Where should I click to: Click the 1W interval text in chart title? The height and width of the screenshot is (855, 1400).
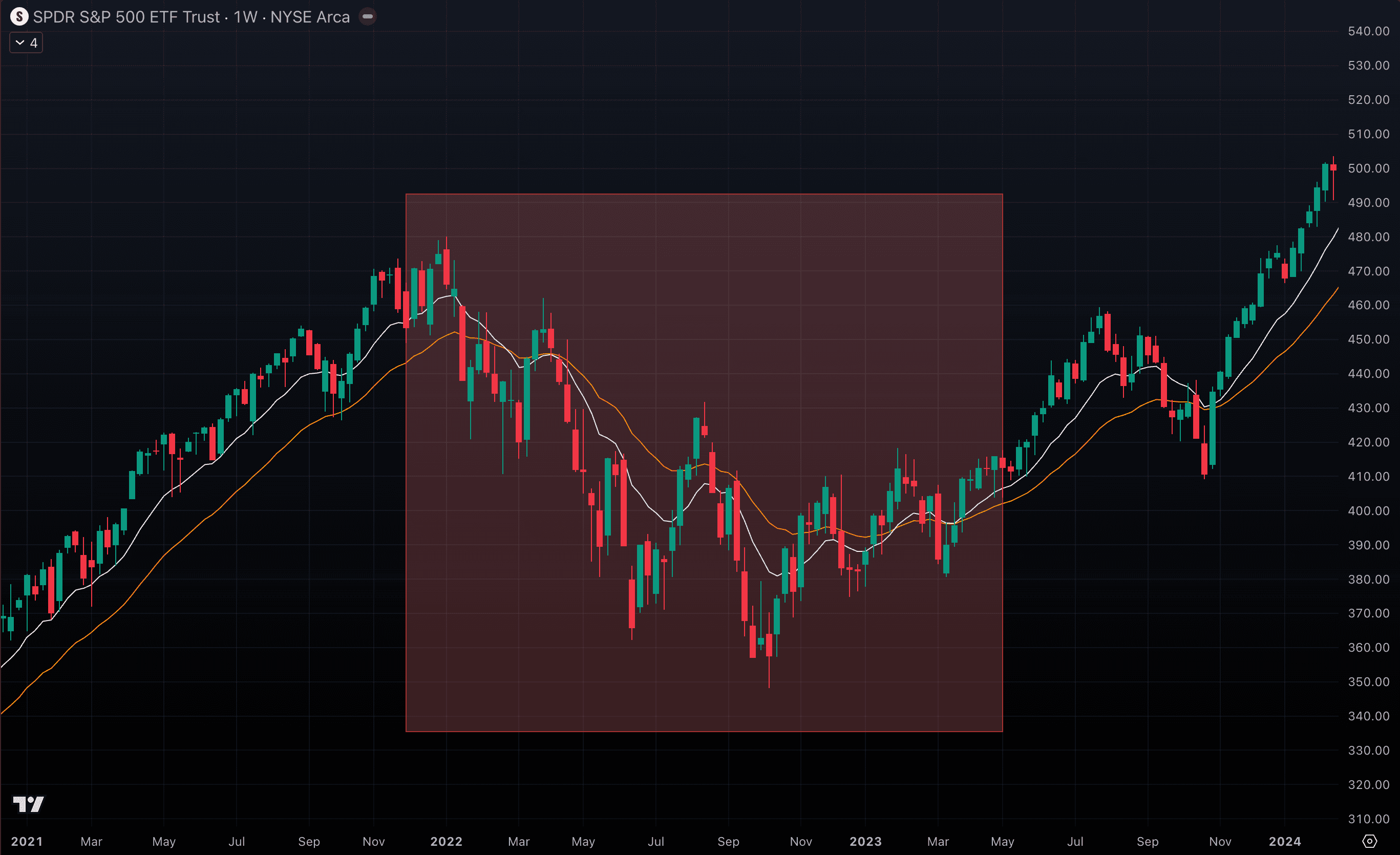(245, 17)
